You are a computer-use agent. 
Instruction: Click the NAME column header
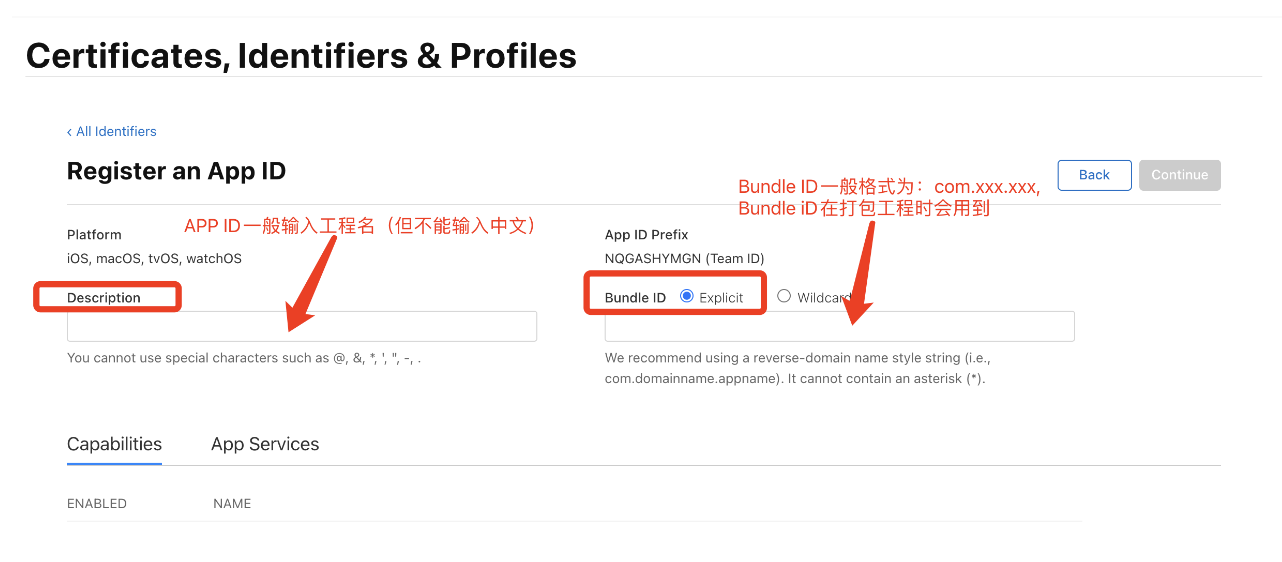[232, 503]
